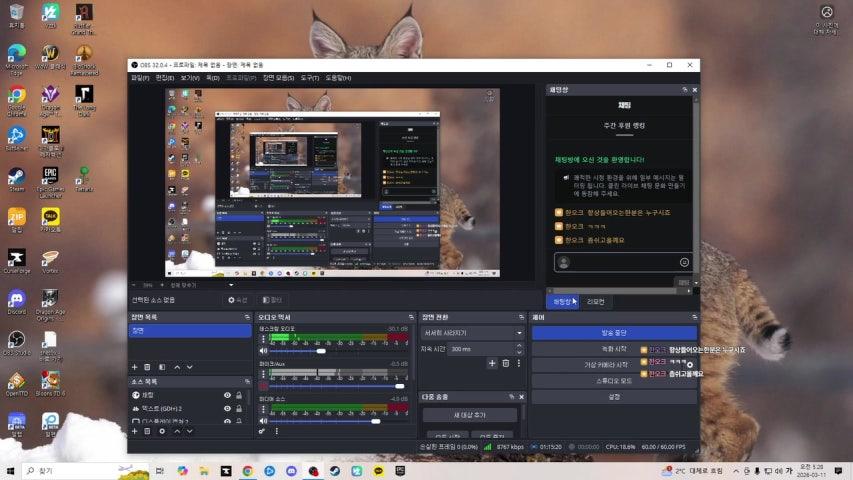Click the emoji icon in chat input

pyautogui.click(x=684, y=262)
